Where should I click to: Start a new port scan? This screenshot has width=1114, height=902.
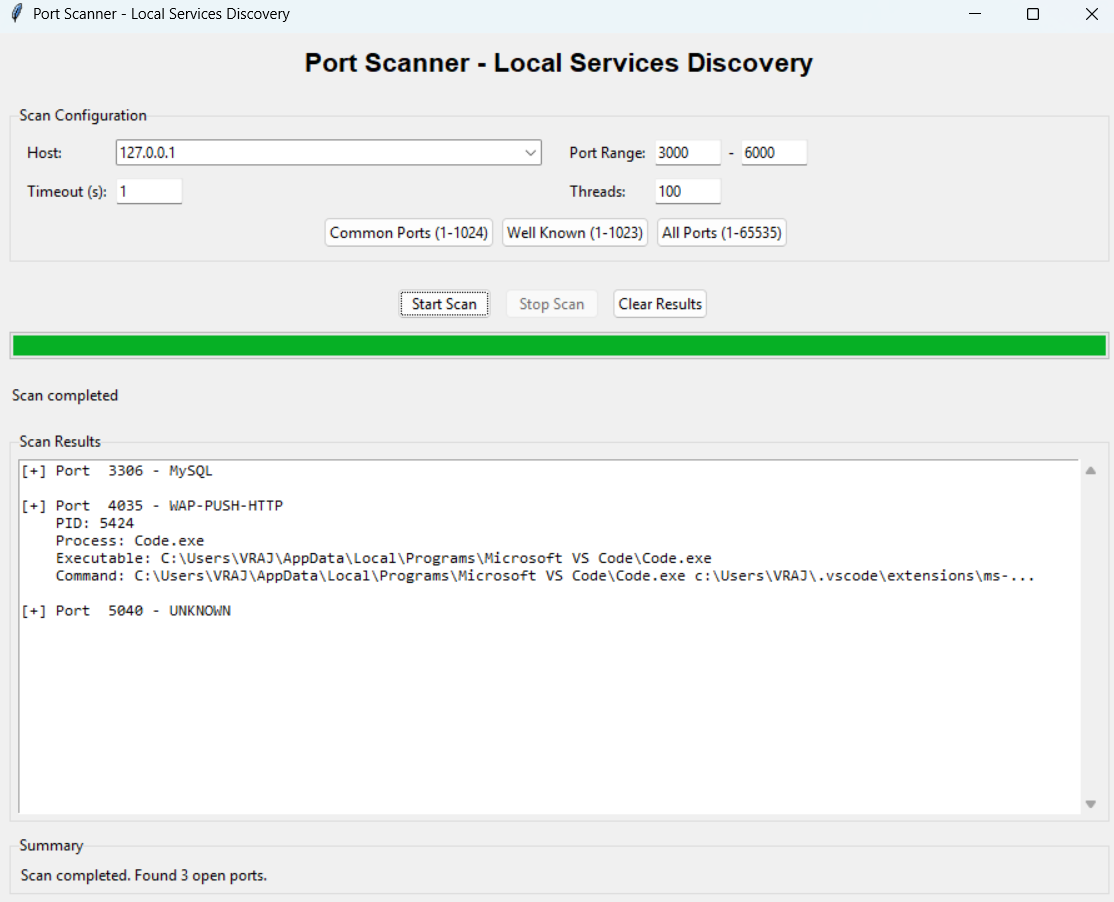[444, 303]
